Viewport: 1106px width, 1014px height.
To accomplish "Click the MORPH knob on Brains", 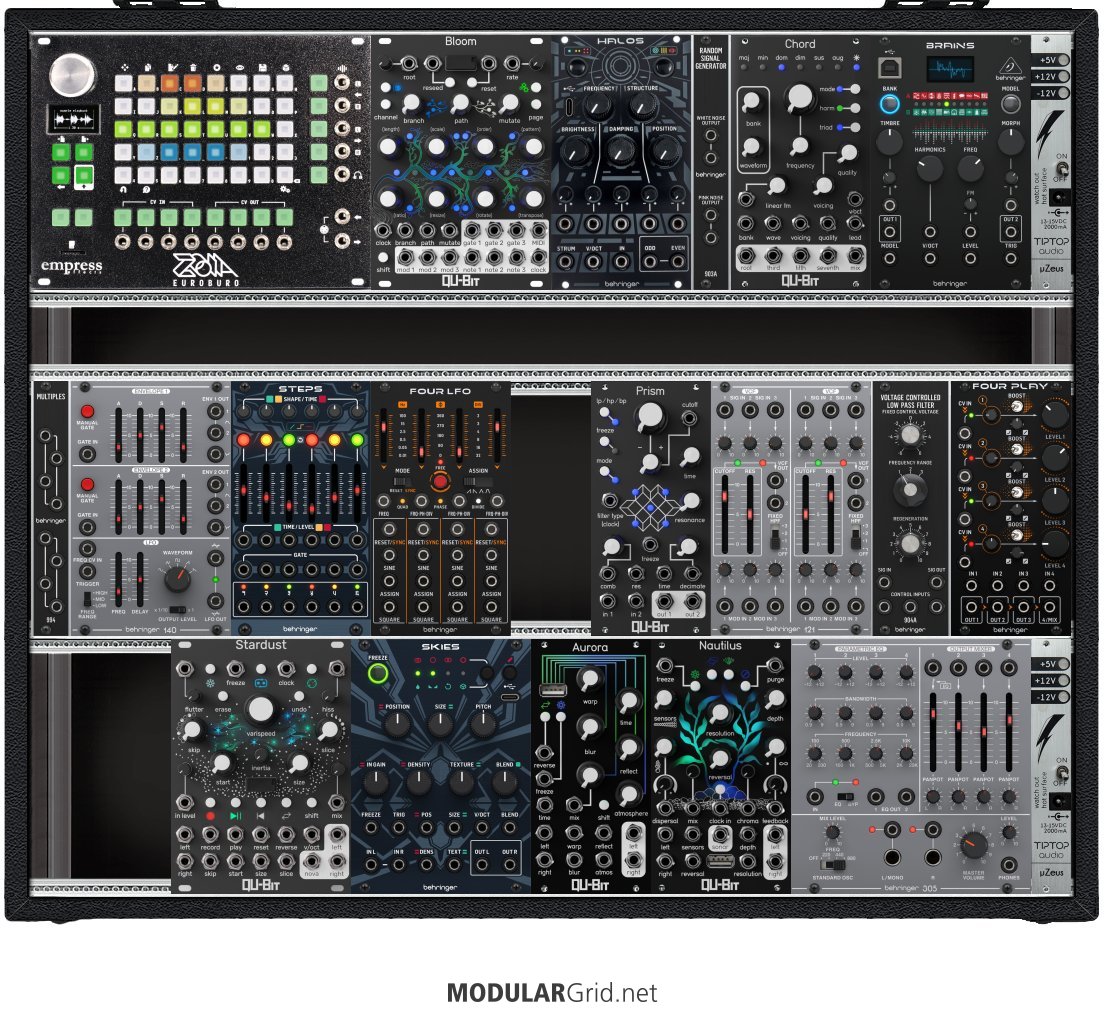I will click(x=1010, y=142).
